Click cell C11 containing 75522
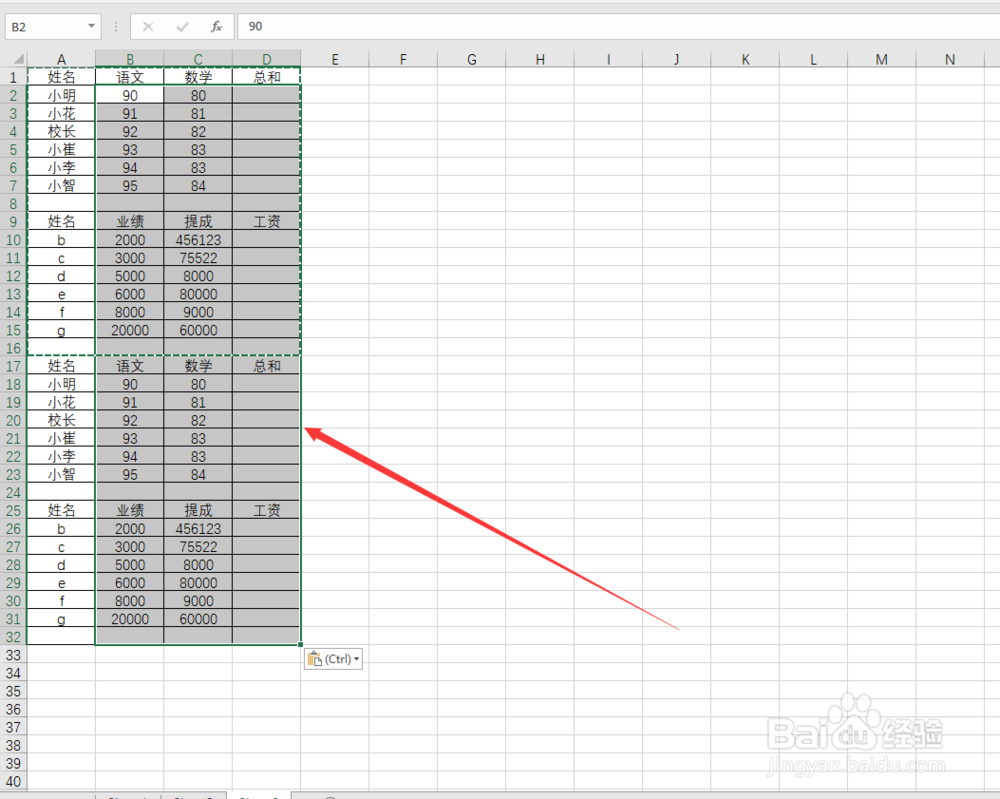Image resolution: width=1000 pixels, height=799 pixels. pyautogui.click(x=198, y=258)
